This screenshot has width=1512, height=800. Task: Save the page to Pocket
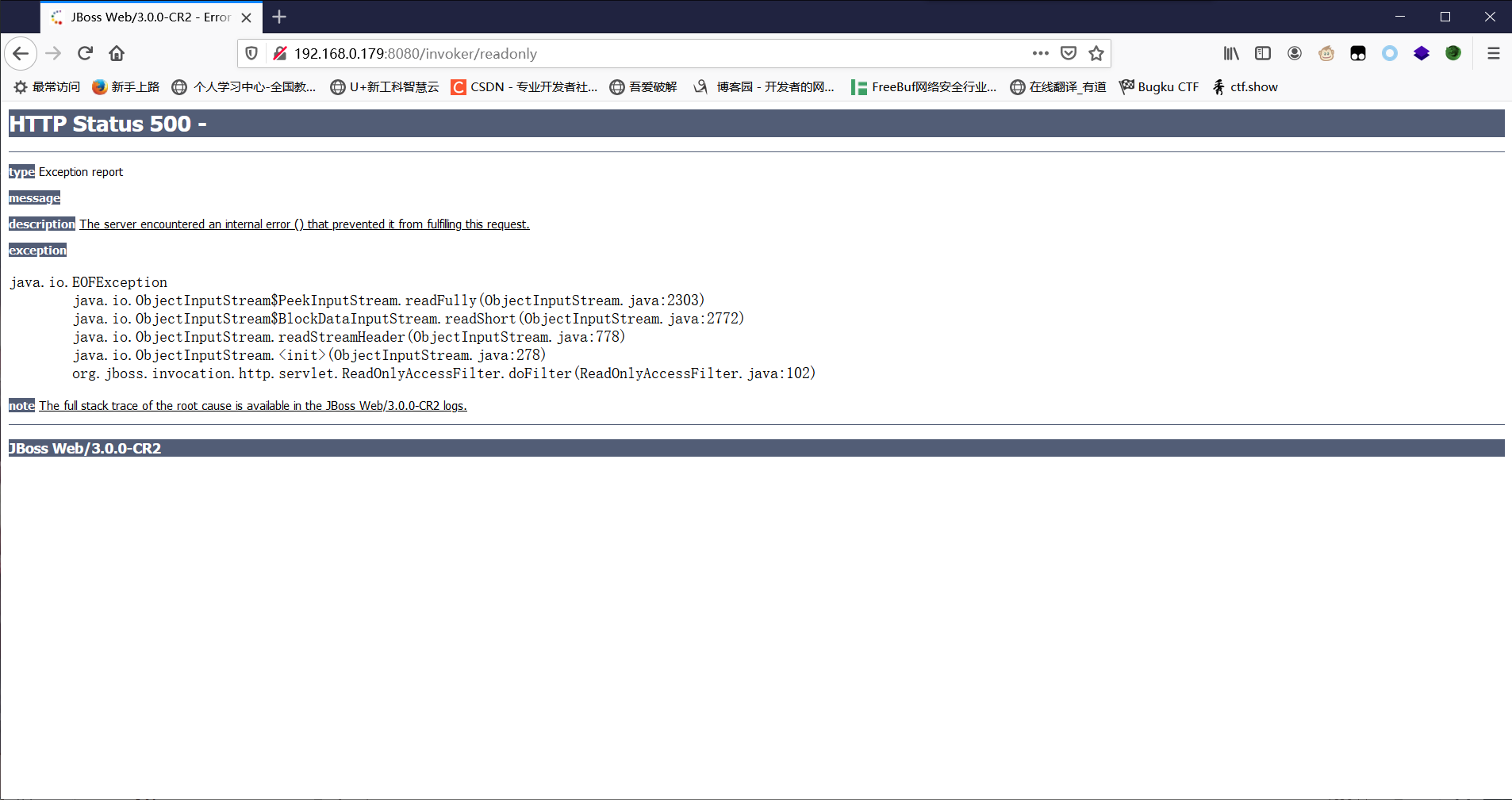point(1069,53)
